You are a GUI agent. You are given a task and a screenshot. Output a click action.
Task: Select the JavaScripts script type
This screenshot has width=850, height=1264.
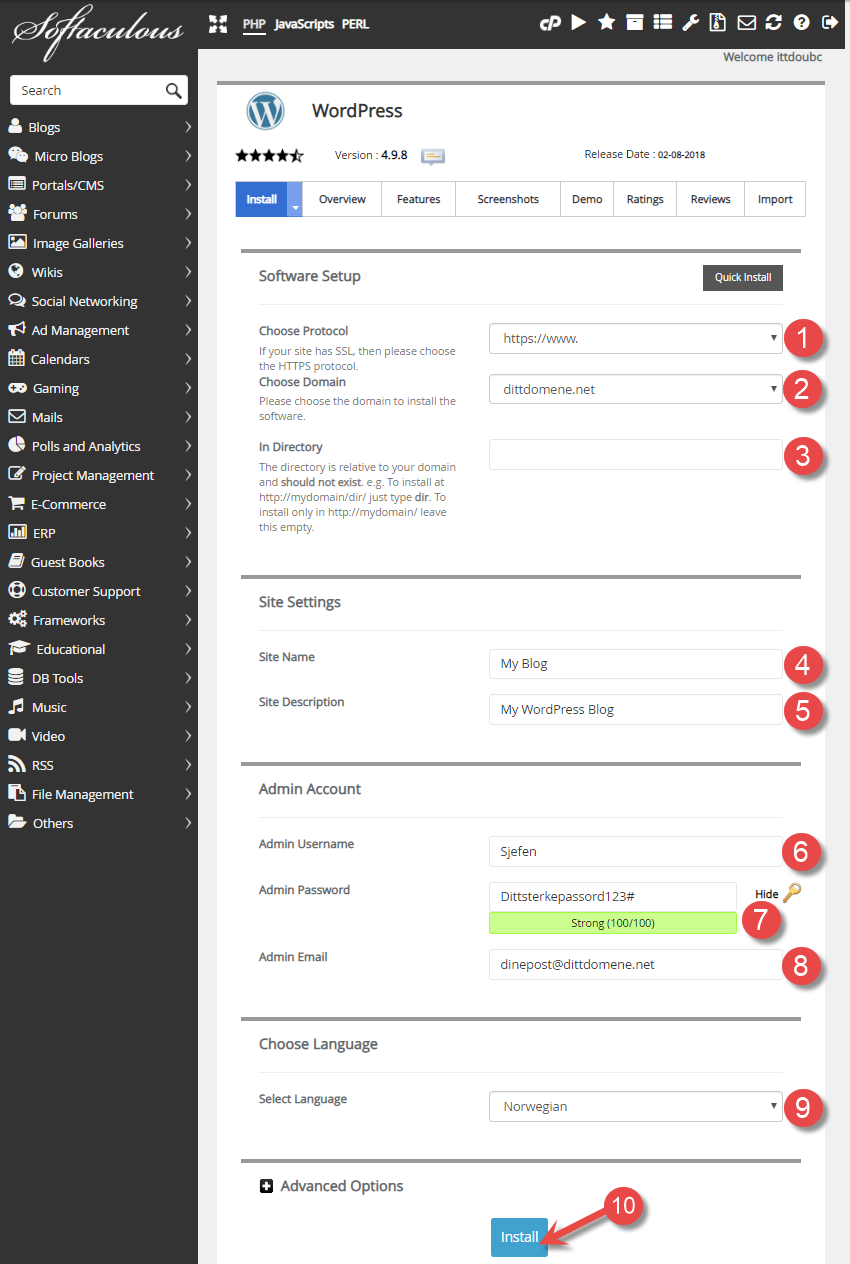(304, 24)
